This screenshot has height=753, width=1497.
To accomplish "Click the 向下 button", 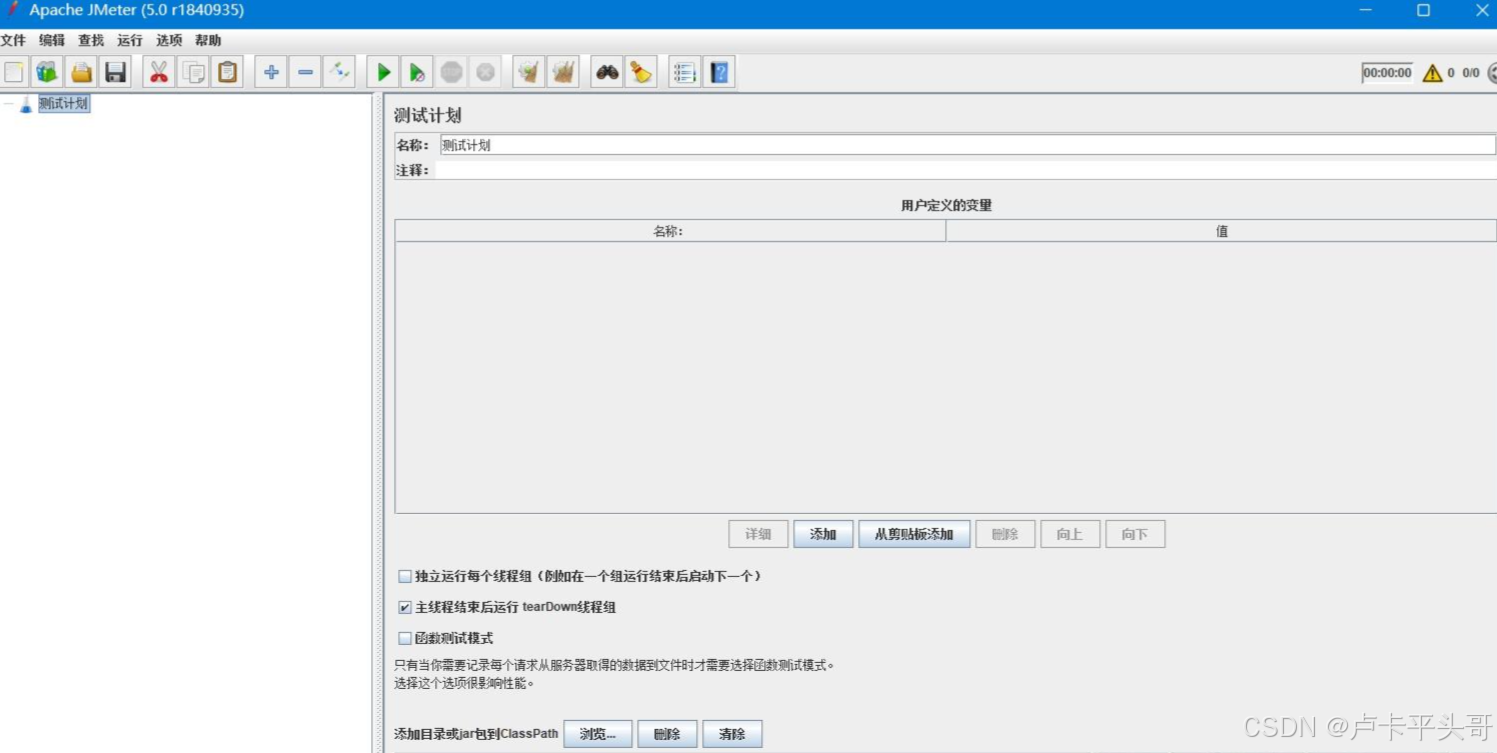I will click(x=1135, y=534).
